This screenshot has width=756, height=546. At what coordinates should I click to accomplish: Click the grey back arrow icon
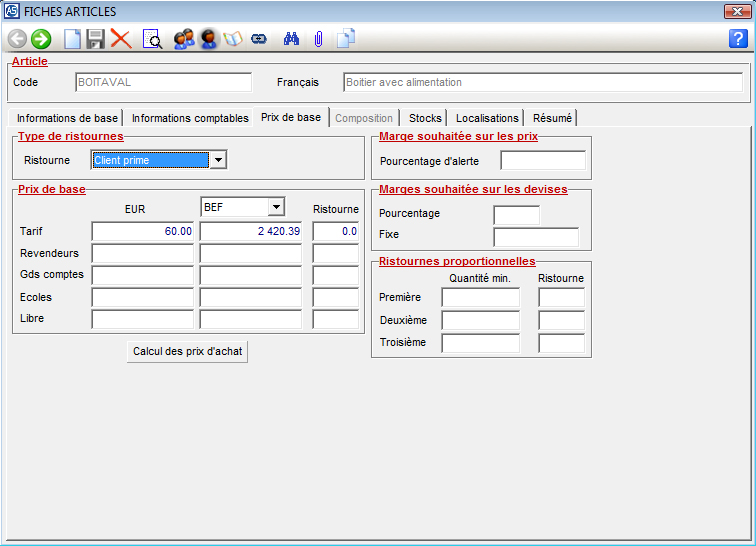click(17, 39)
